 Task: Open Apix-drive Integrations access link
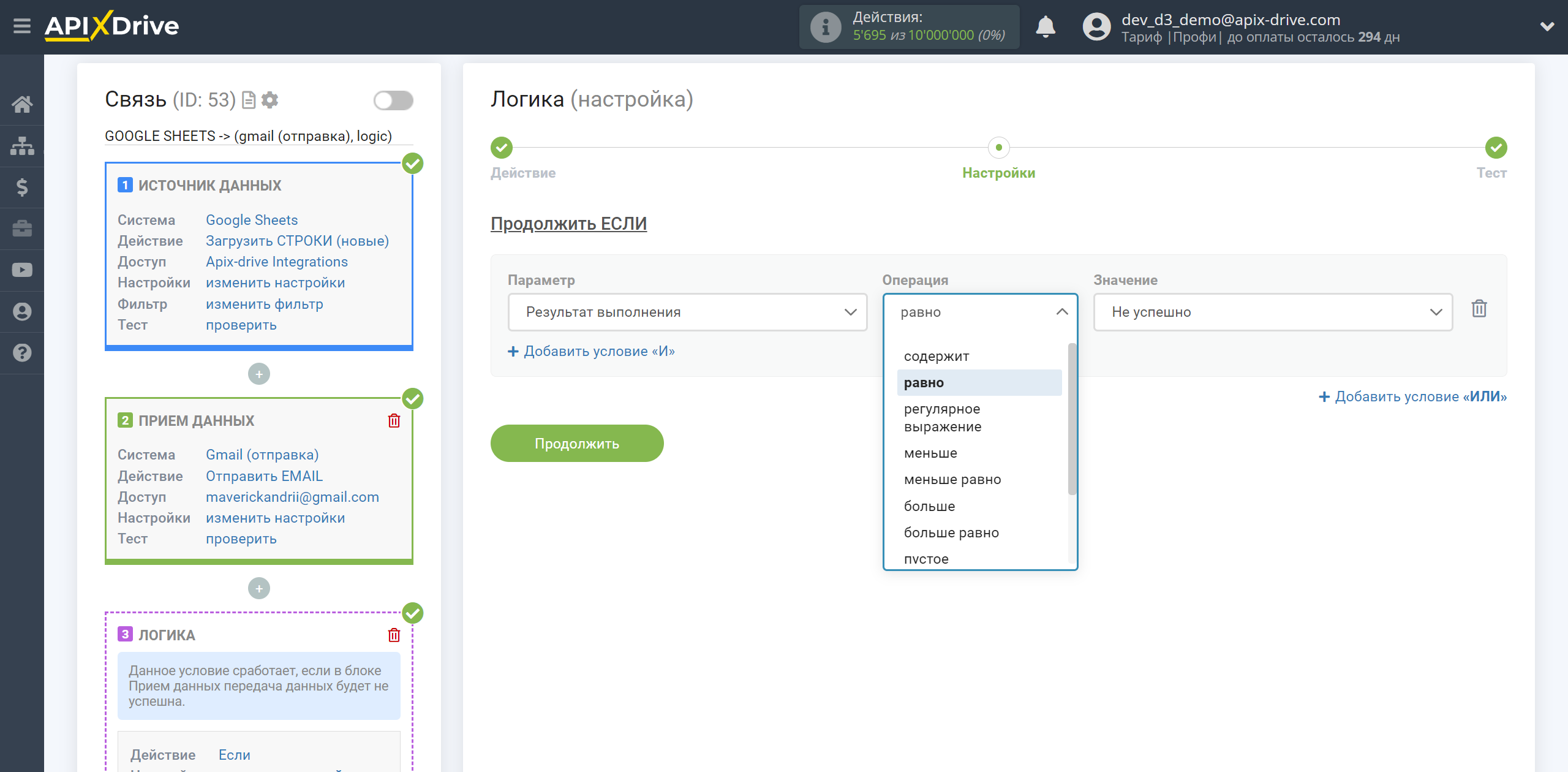tap(277, 262)
